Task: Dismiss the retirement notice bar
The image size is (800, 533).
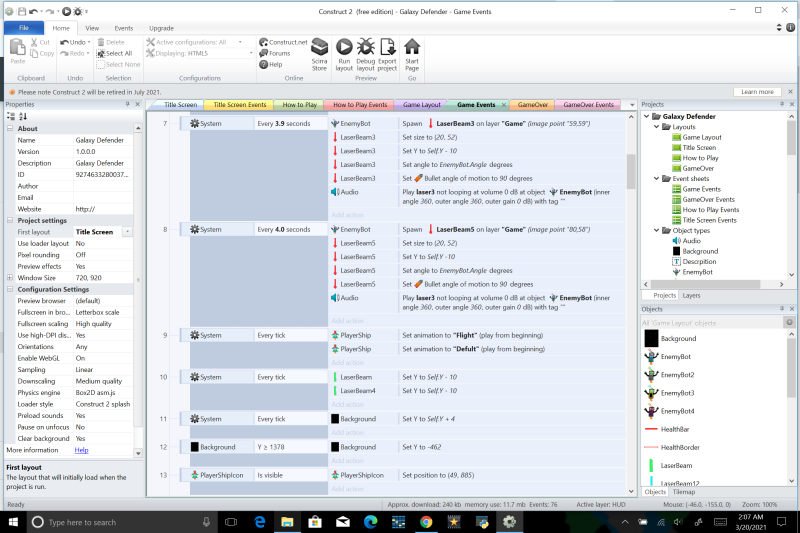Action: [790, 92]
